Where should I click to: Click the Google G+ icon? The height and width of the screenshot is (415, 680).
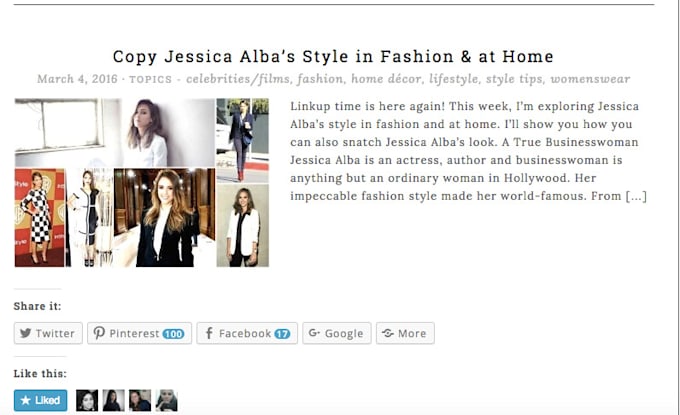(314, 333)
